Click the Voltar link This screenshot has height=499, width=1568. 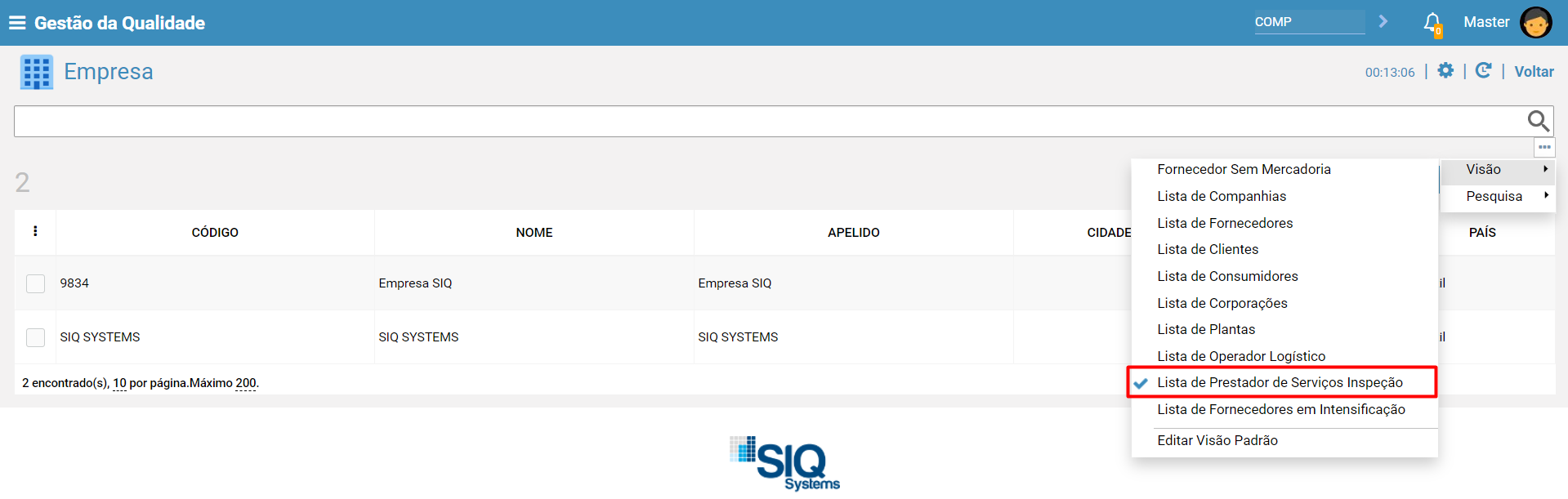click(x=1534, y=72)
